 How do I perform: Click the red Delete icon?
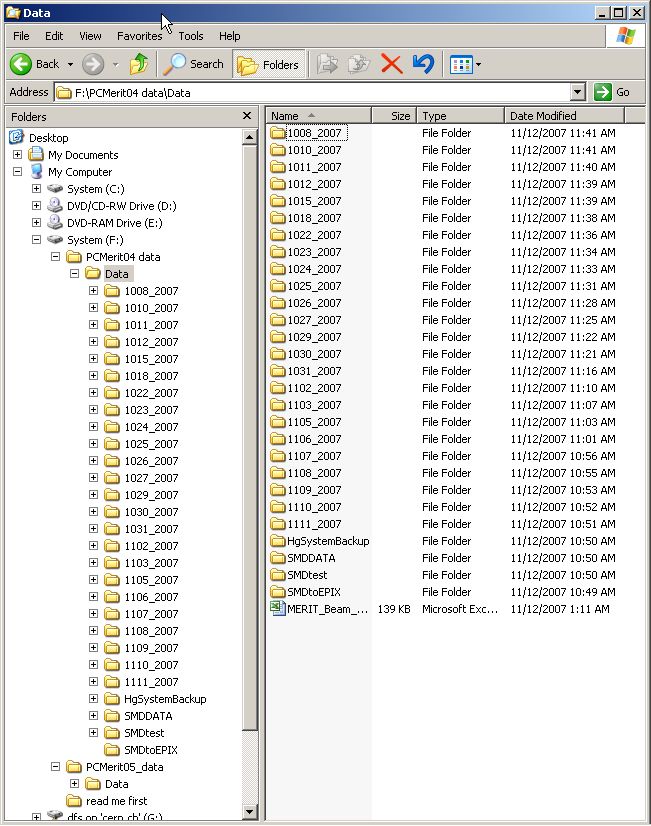coord(391,64)
